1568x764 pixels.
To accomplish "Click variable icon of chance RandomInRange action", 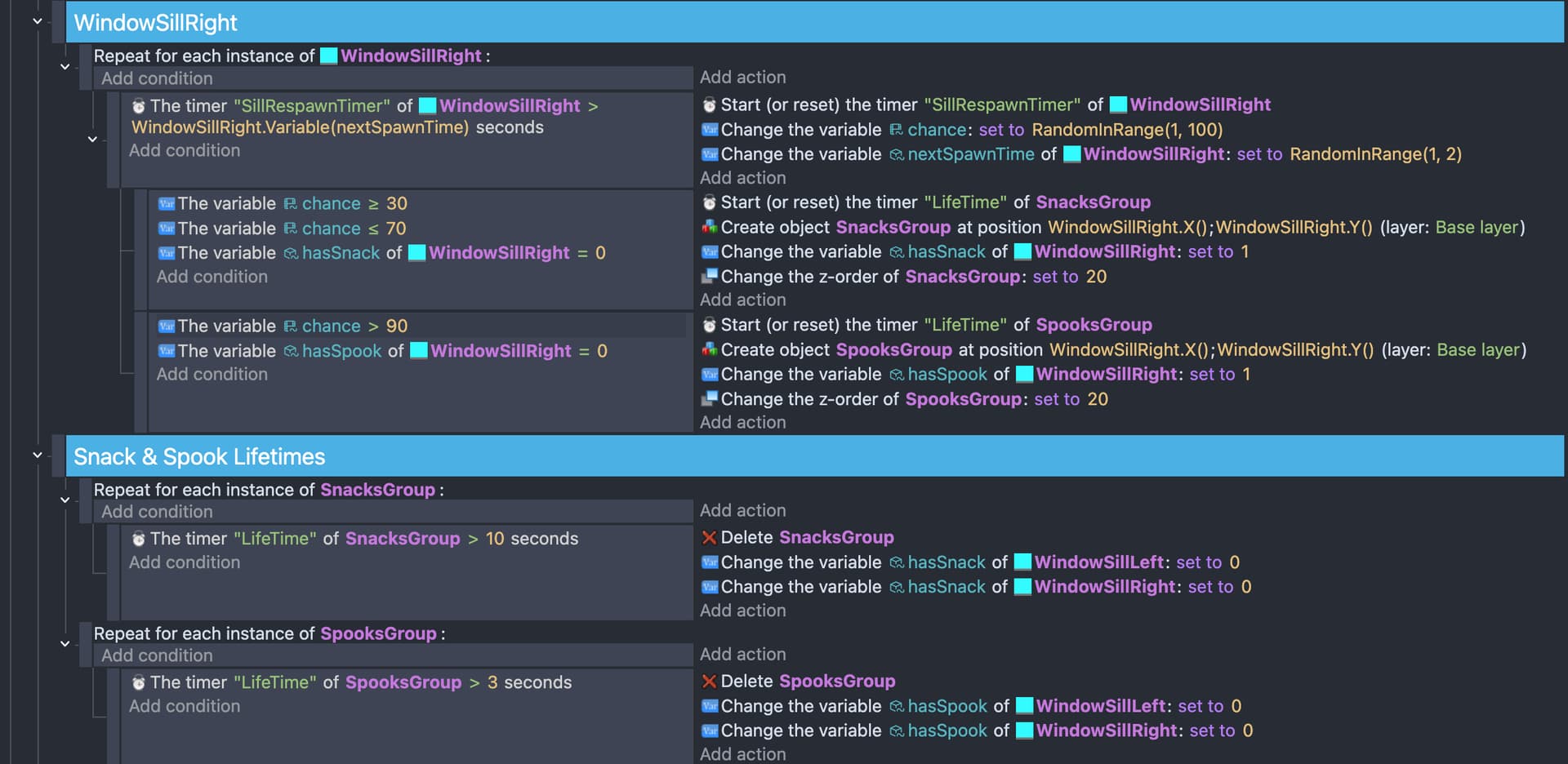I will tap(709, 130).
